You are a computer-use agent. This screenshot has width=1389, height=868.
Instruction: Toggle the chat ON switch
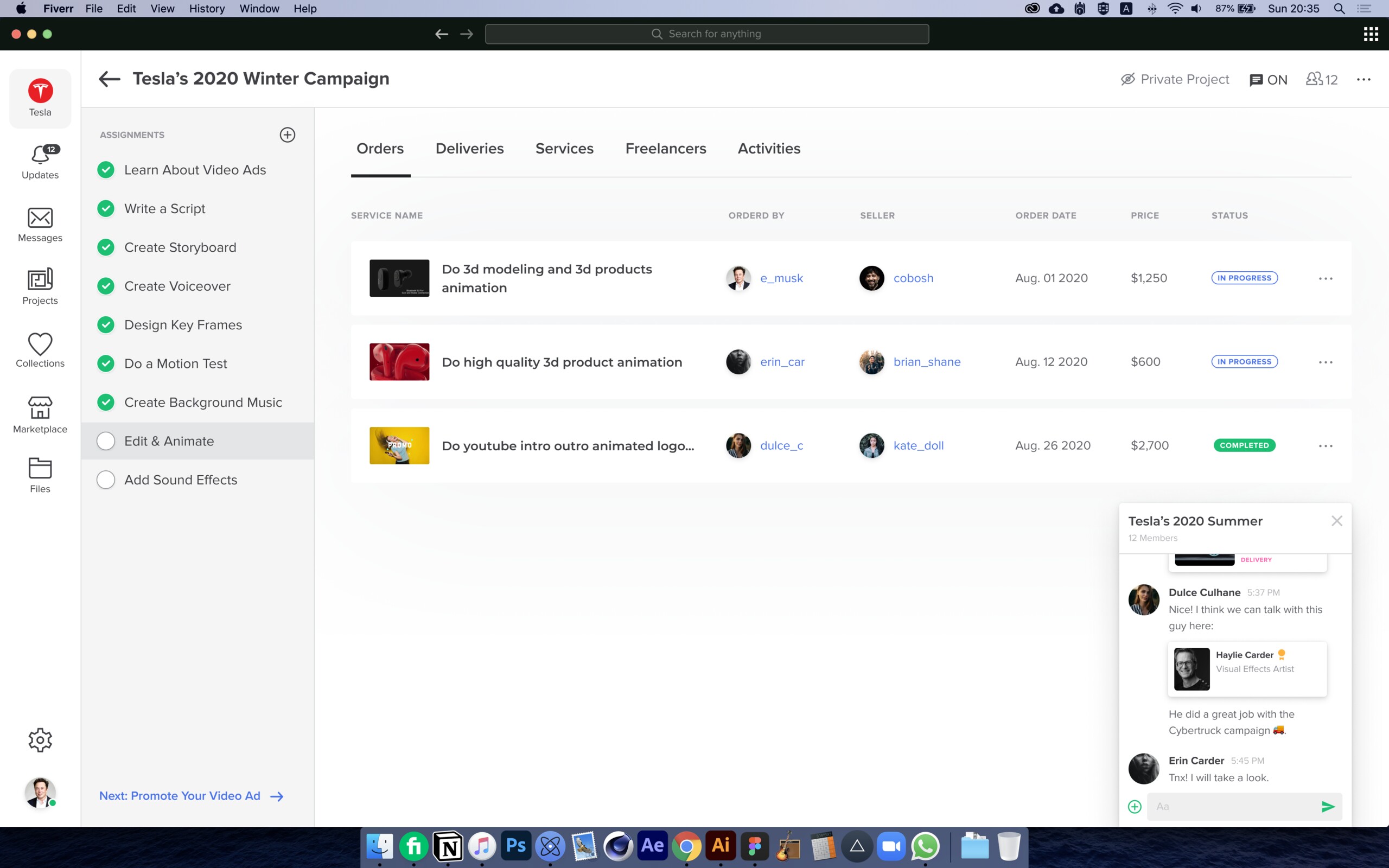point(1268,80)
